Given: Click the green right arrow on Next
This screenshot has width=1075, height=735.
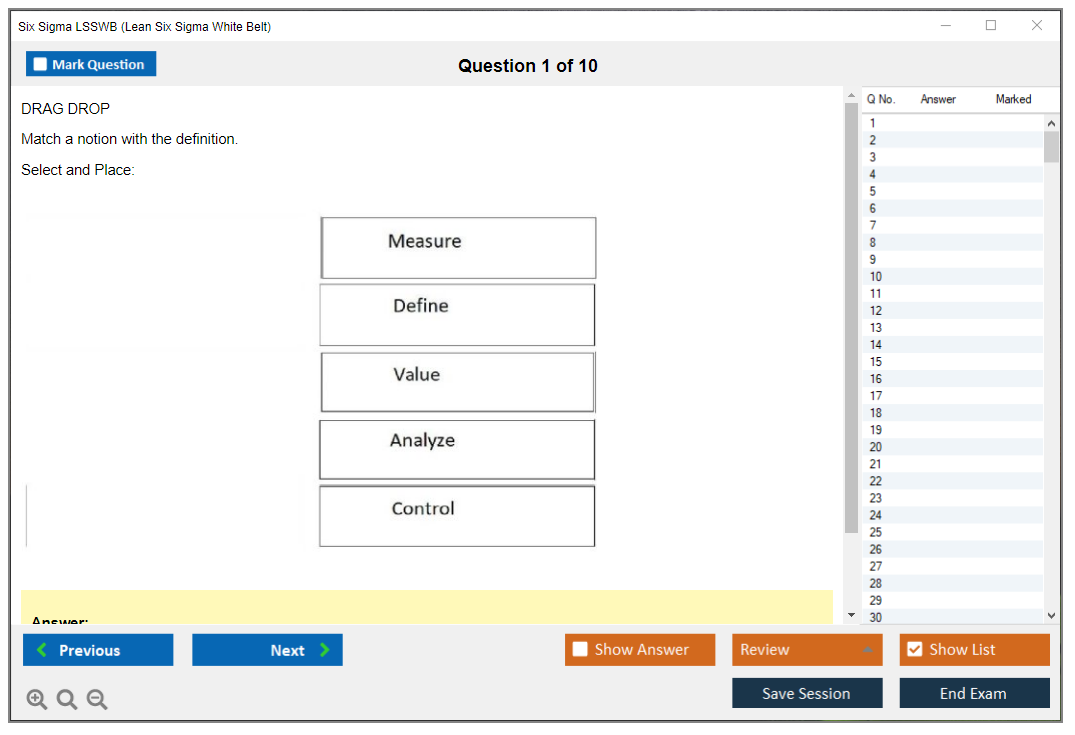Looking at the screenshot, I should coord(324,650).
